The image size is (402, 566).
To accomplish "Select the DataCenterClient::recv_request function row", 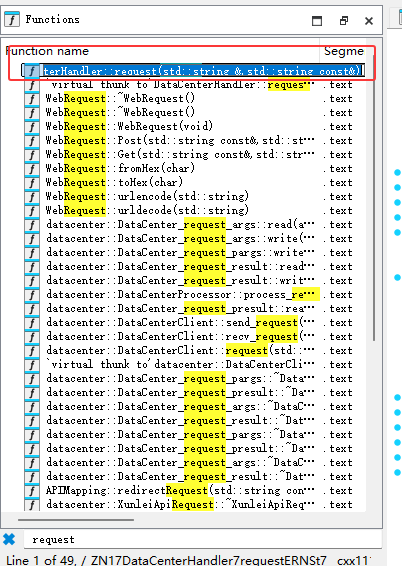I will click(x=195, y=336).
